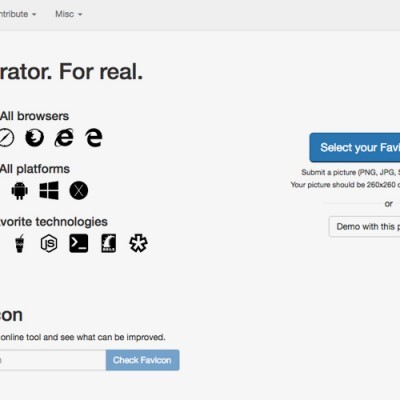
Task: Click the All browsers heading text
Action: tap(34, 116)
